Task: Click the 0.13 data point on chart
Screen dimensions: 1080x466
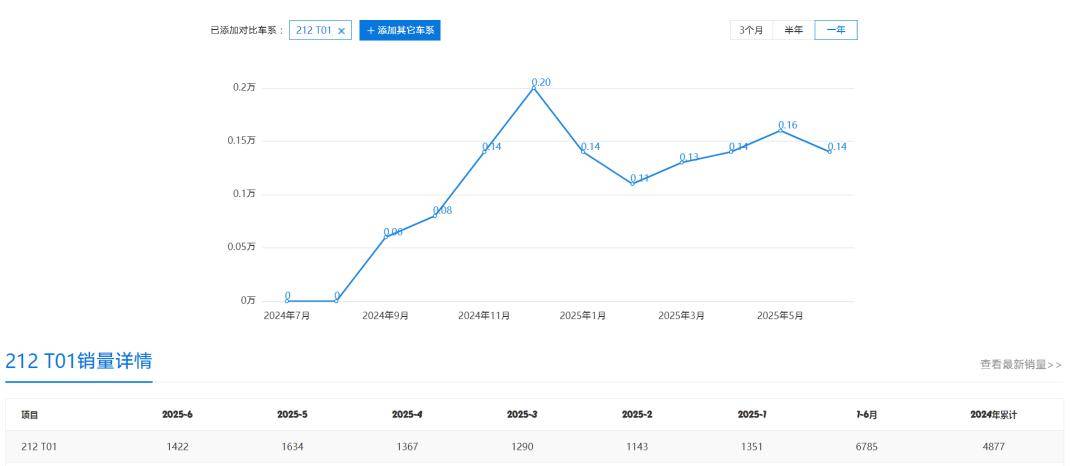Action: coord(682,162)
